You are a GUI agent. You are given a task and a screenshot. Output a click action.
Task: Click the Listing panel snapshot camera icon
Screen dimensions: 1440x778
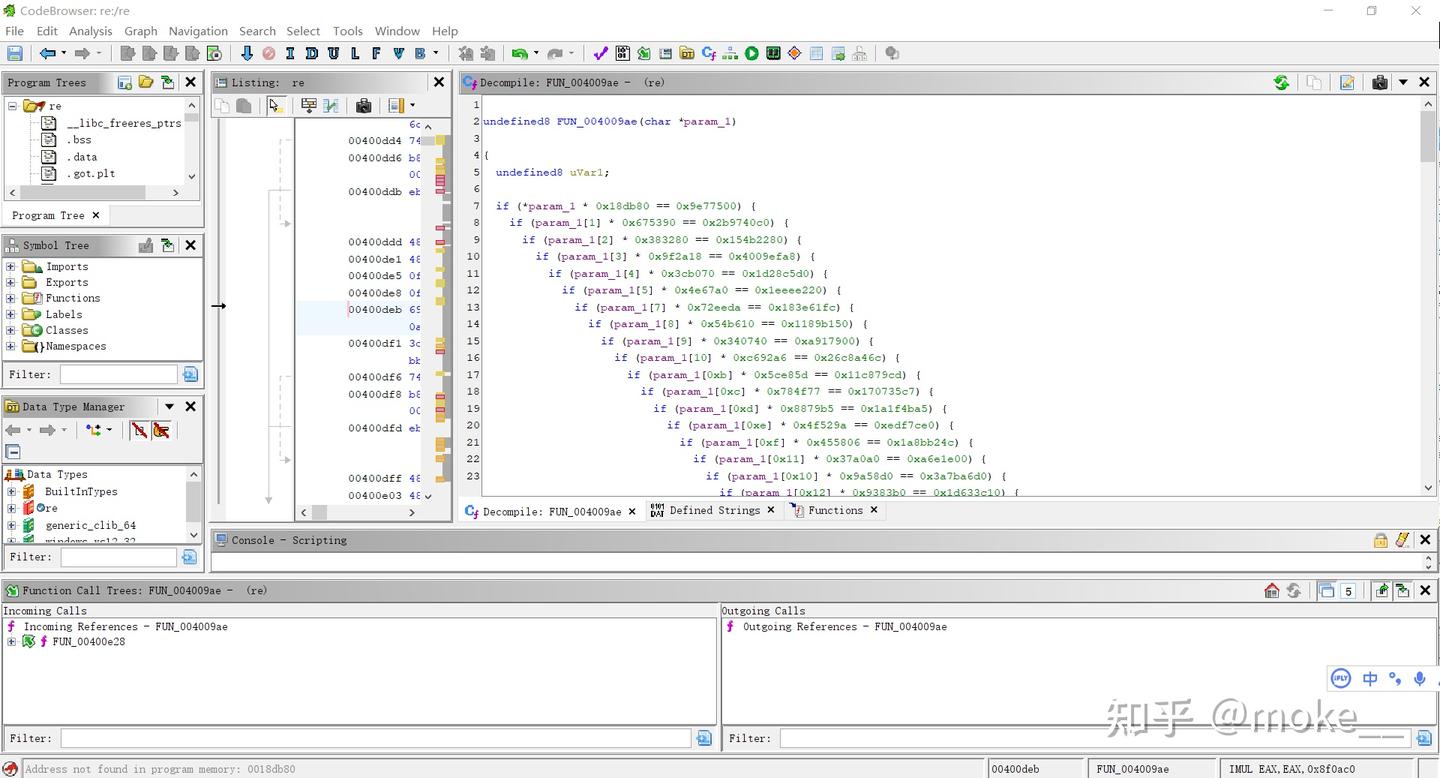363,105
